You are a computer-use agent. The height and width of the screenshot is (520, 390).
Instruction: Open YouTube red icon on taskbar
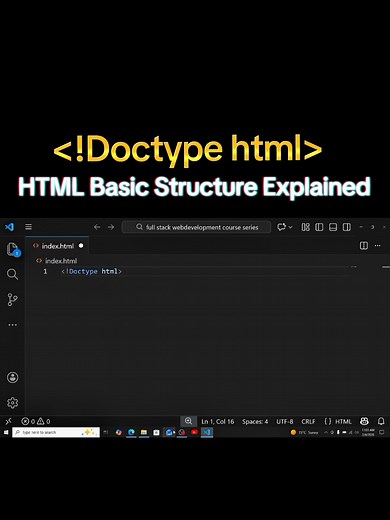click(194, 432)
